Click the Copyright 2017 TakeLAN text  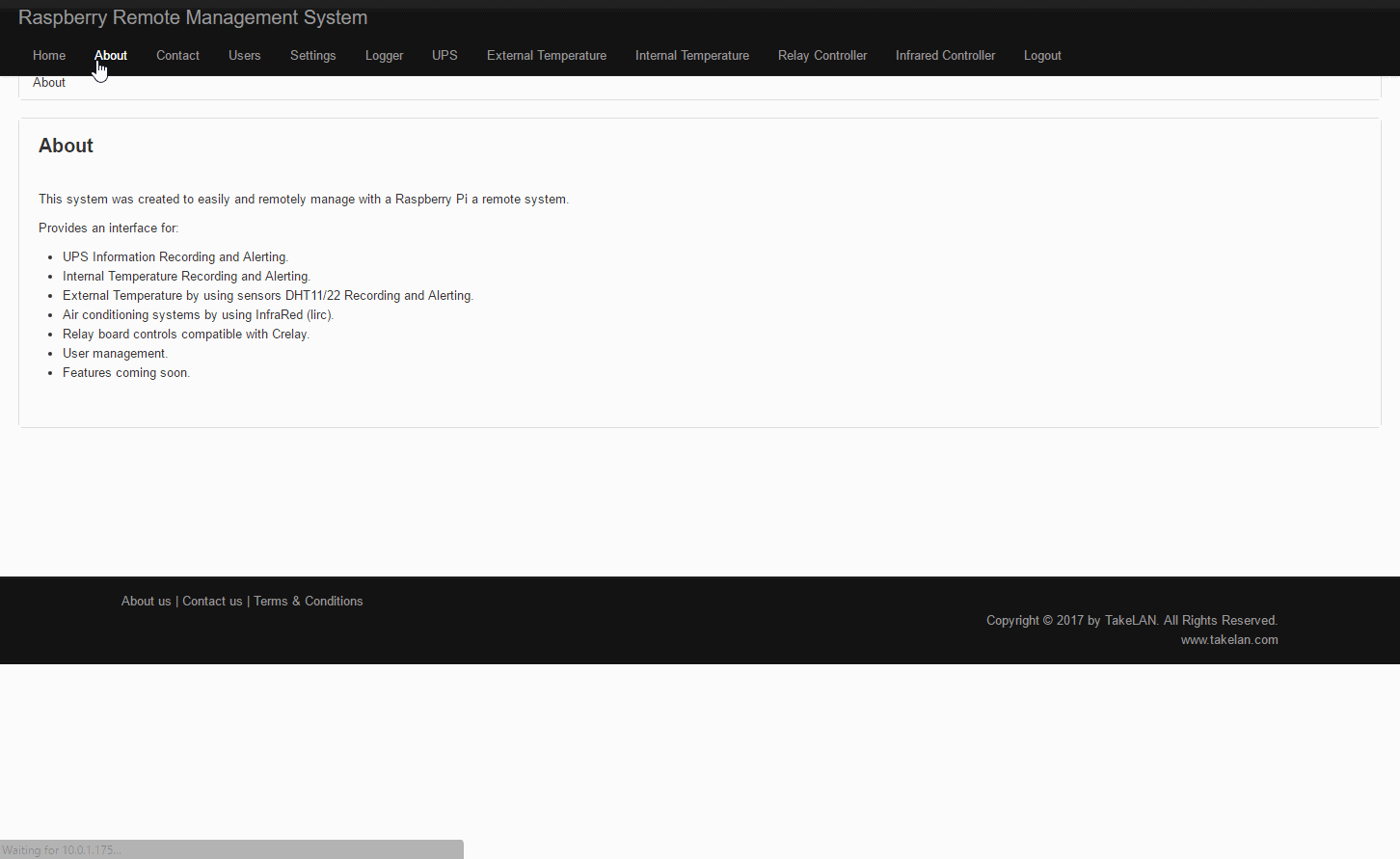[x=1132, y=620]
